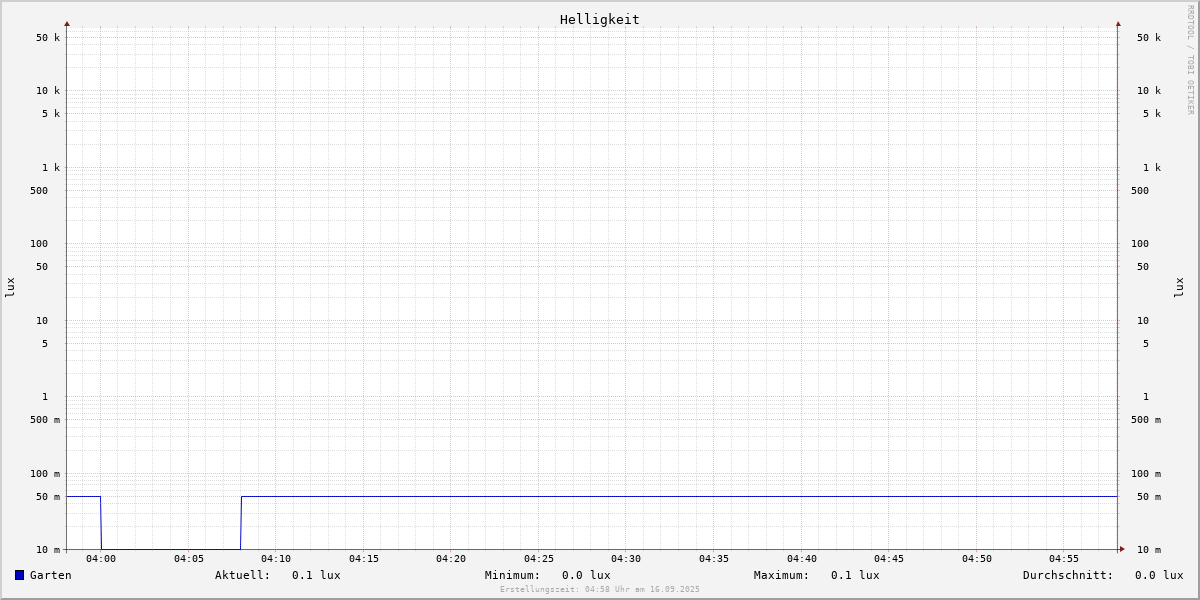The height and width of the screenshot is (600, 1200).
Task: Click the Minimum 0.0 lux value
Action: click(x=586, y=575)
